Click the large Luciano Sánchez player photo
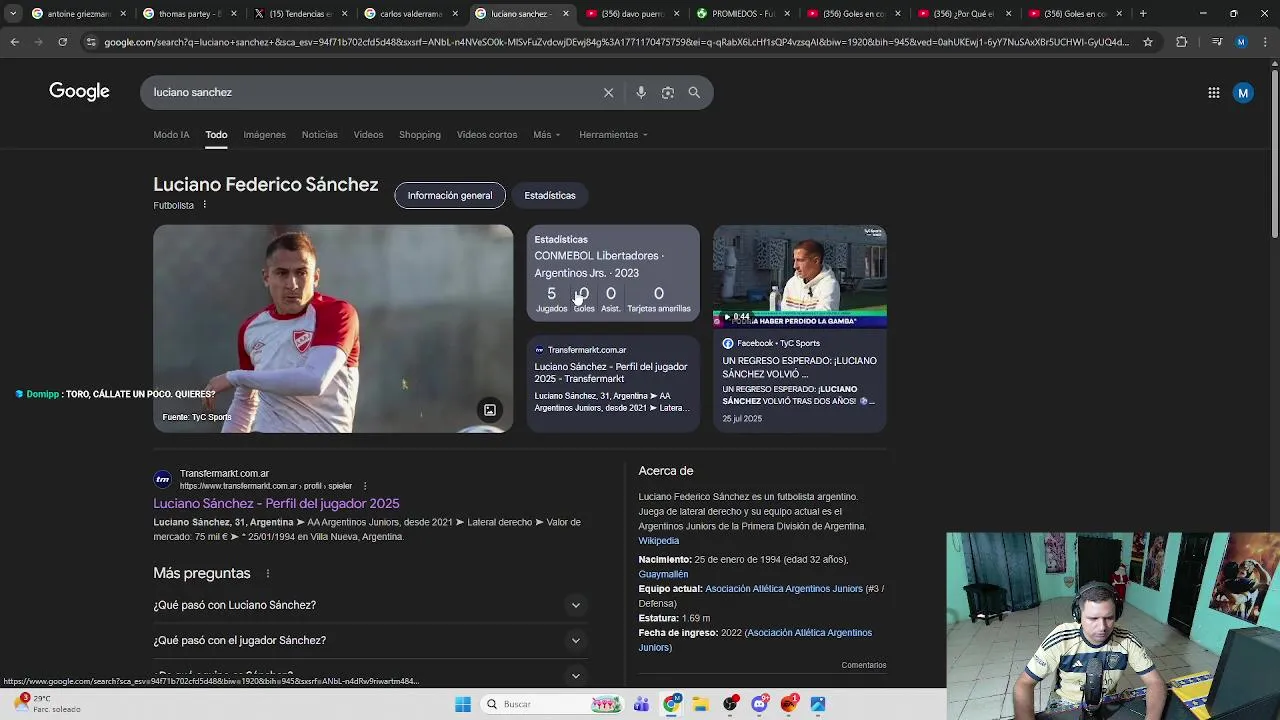 coord(333,329)
